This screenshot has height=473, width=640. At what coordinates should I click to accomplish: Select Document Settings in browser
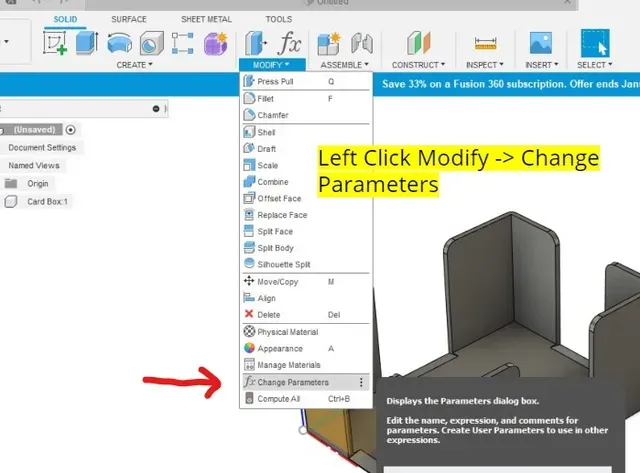[x=42, y=147]
